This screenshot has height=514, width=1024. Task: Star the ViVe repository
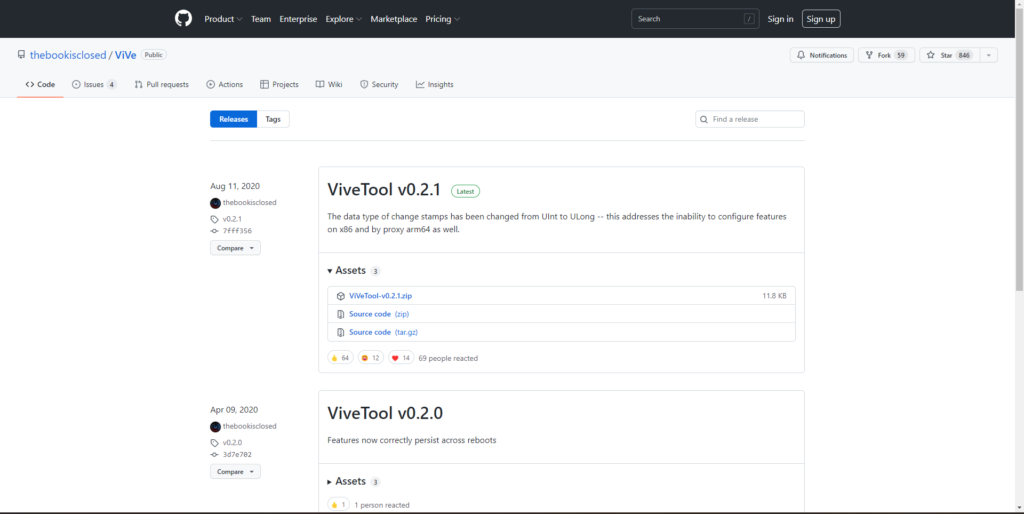(x=950, y=56)
